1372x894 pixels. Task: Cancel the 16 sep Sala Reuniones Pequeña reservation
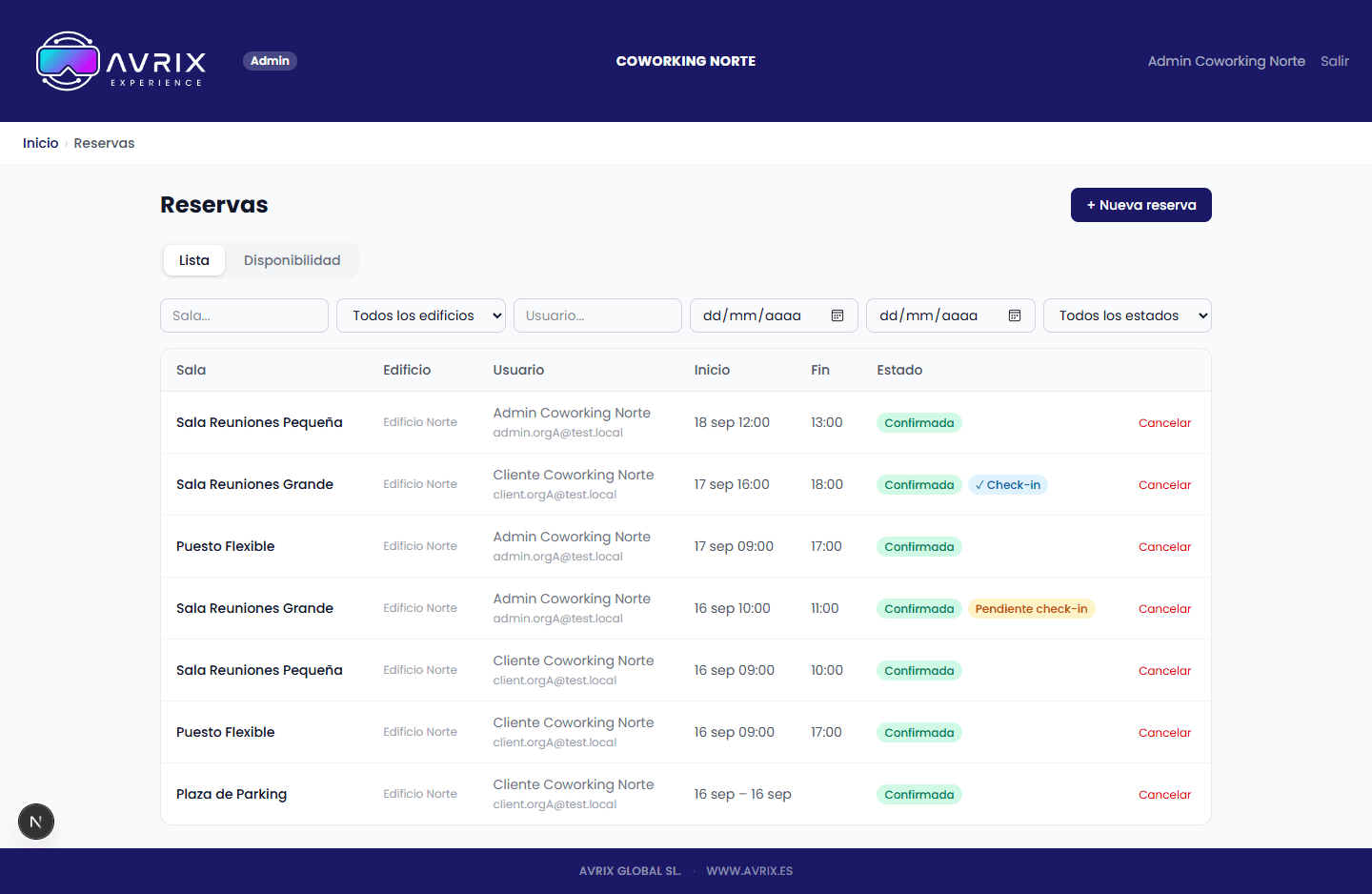(x=1165, y=671)
